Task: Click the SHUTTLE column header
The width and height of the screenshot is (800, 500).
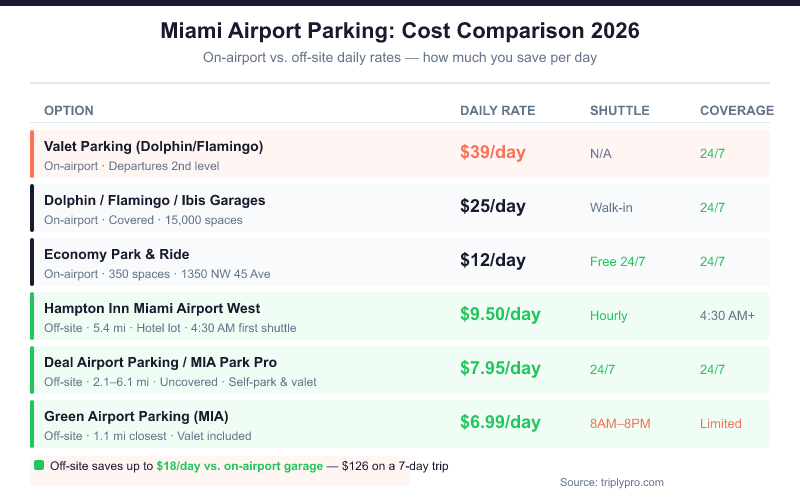Action: pos(619,110)
